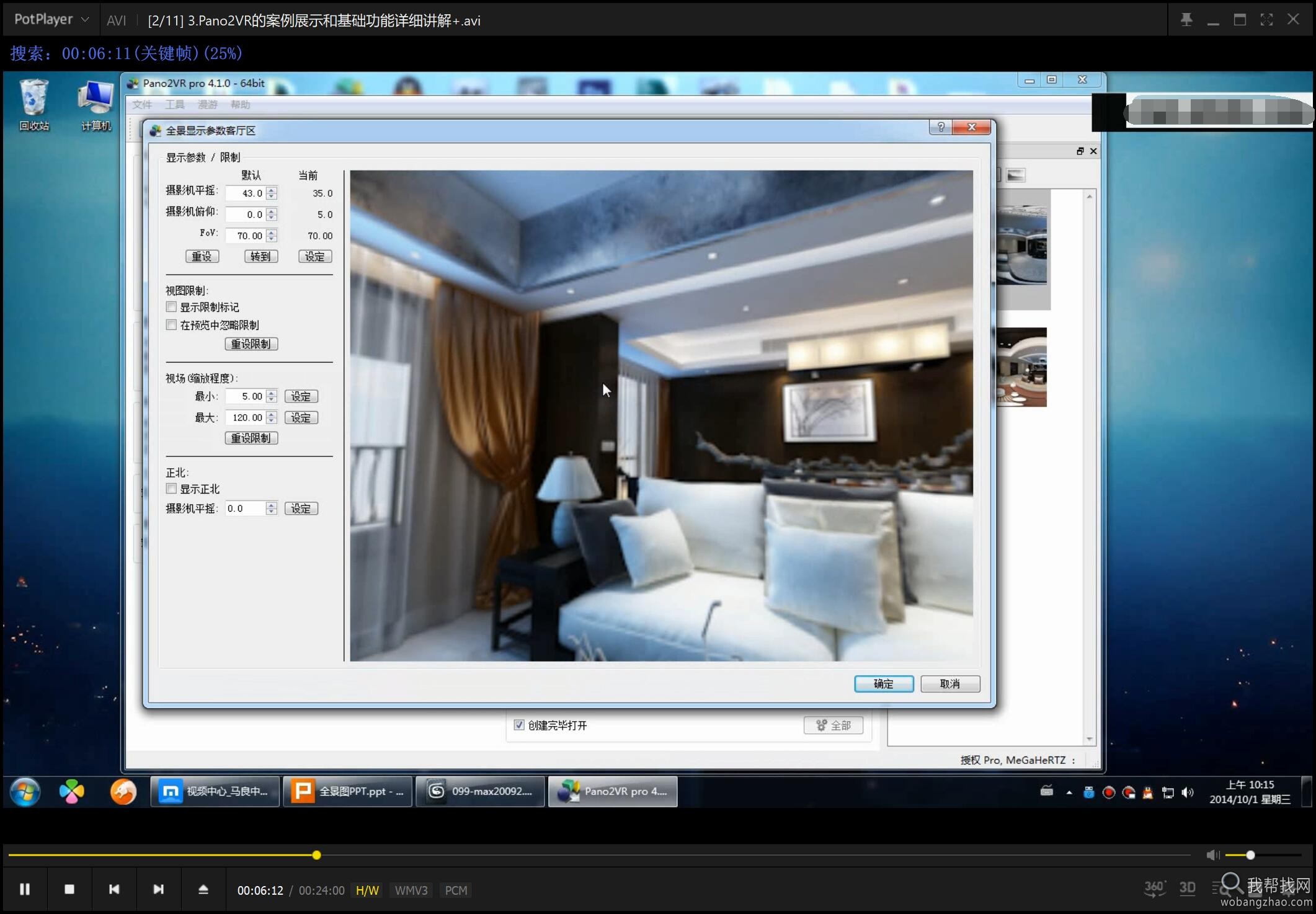Jump to previous file in PotPlayer
The image size is (1316, 914).
click(114, 889)
